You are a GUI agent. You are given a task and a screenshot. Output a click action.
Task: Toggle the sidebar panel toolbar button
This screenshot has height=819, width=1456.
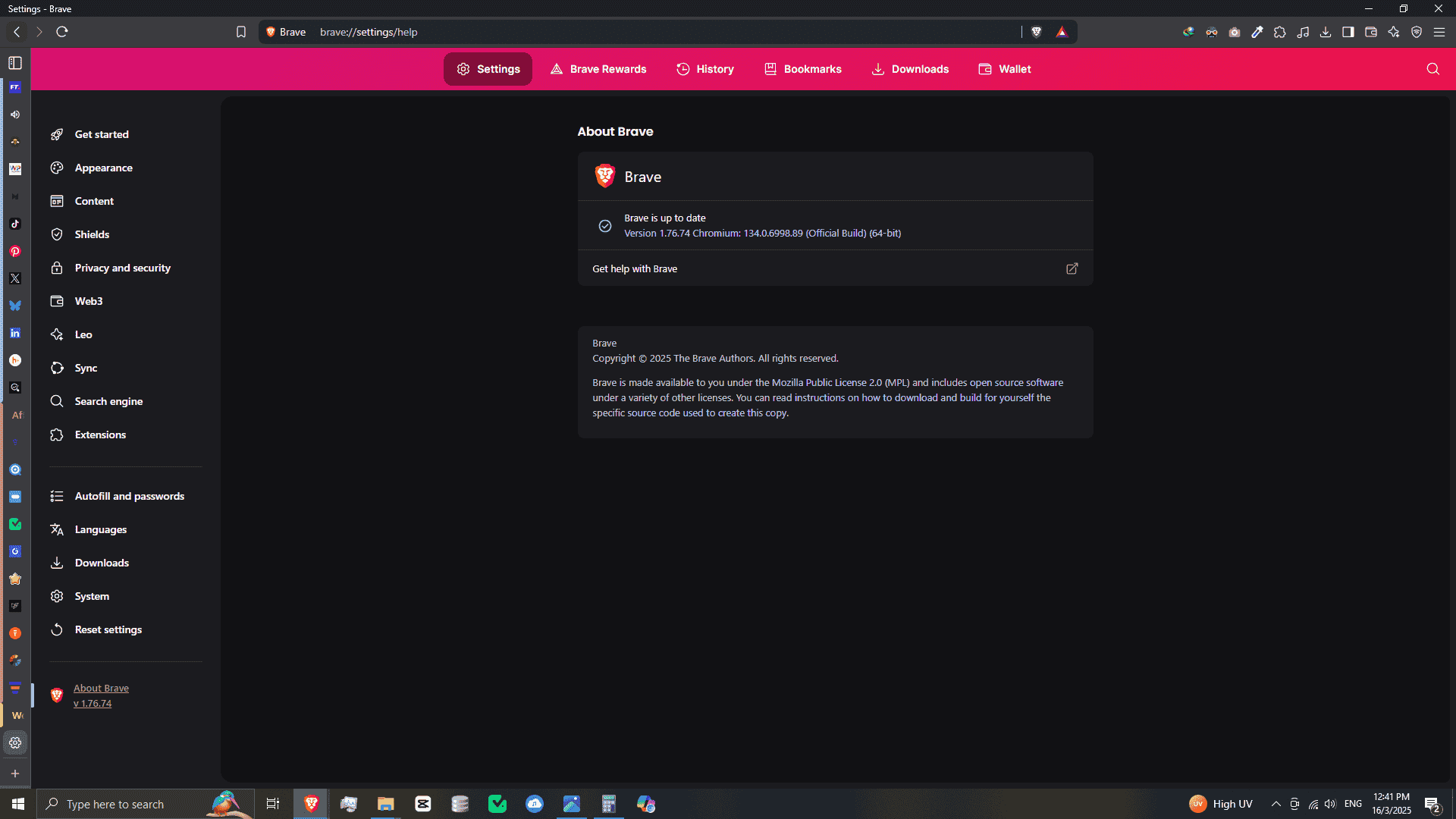1348,32
